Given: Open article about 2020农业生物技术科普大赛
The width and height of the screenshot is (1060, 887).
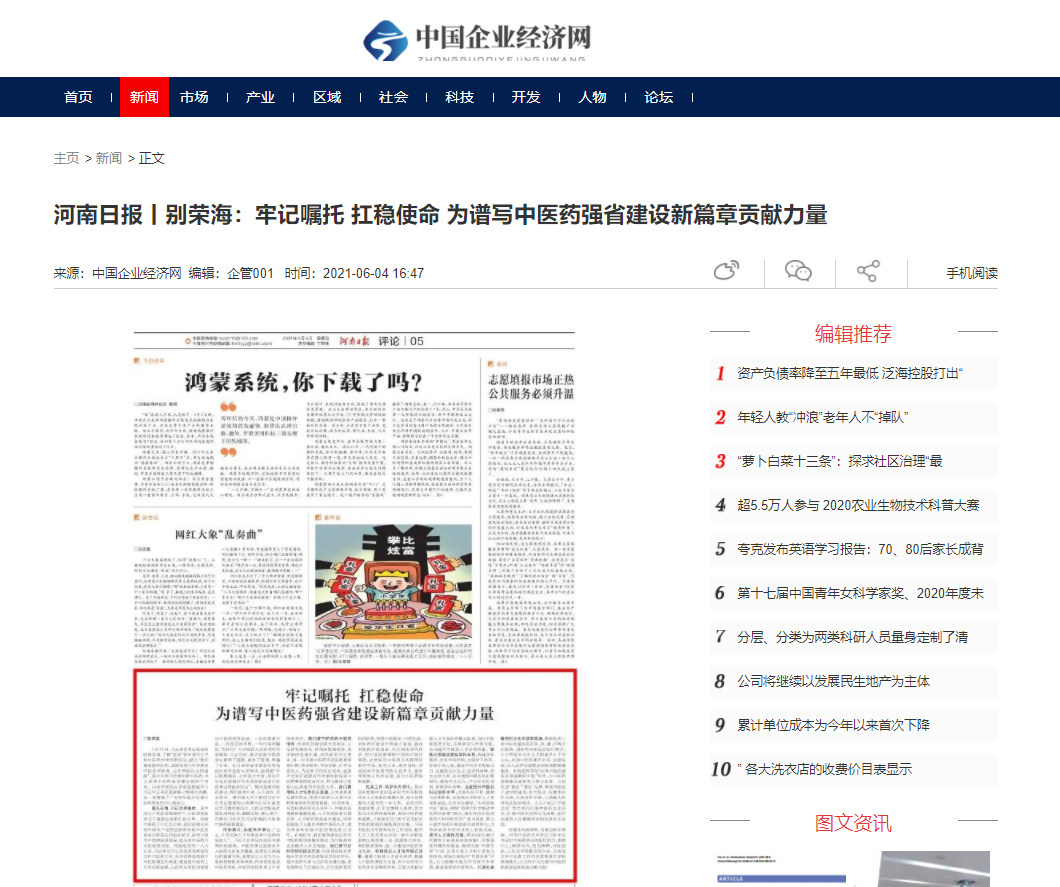Looking at the screenshot, I should [x=858, y=505].
